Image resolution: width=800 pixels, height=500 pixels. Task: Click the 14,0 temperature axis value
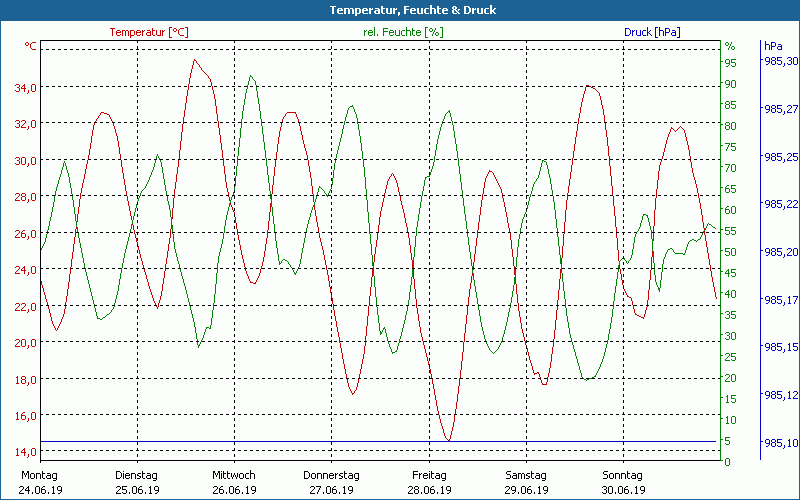25,452
